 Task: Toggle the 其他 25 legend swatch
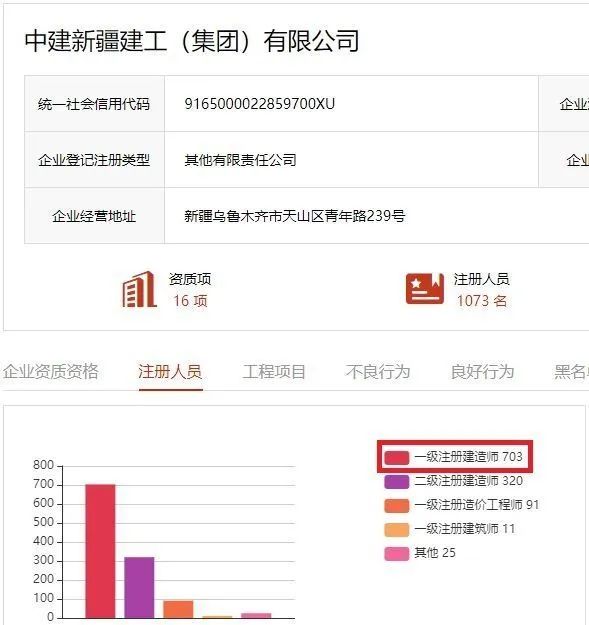(397, 553)
